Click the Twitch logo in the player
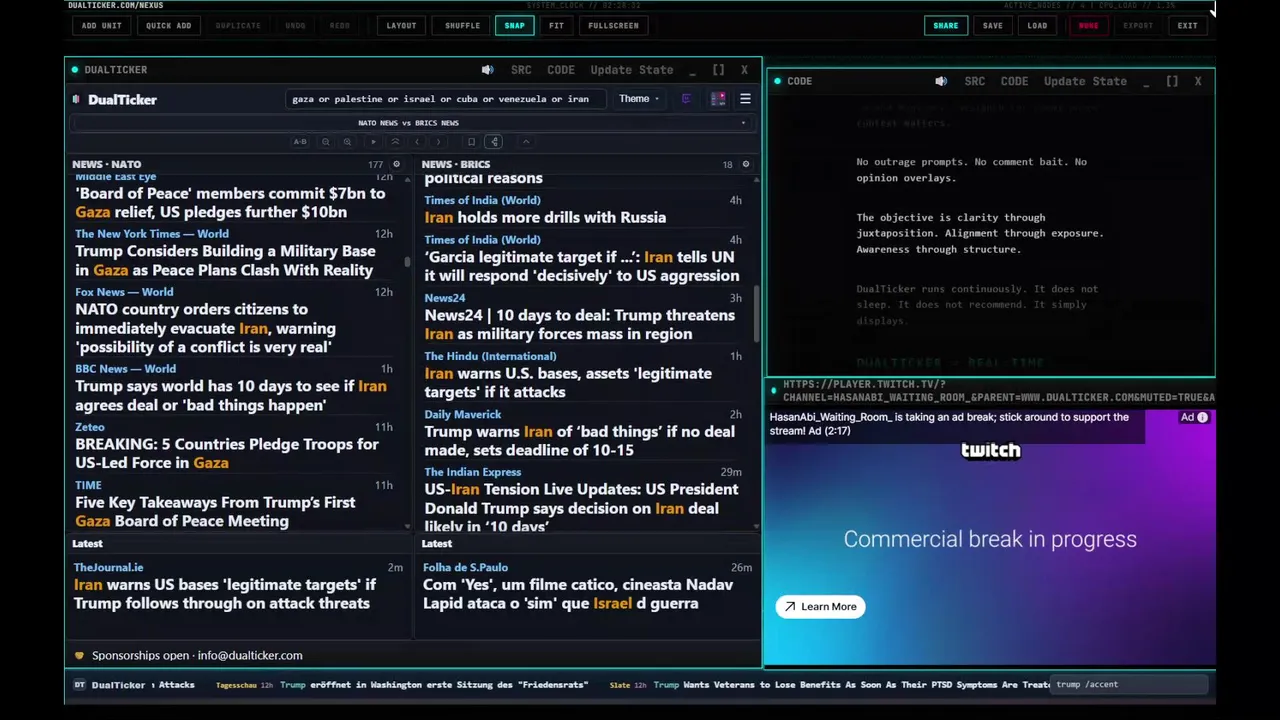This screenshot has width=1280, height=720. pyautogui.click(x=991, y=450)
